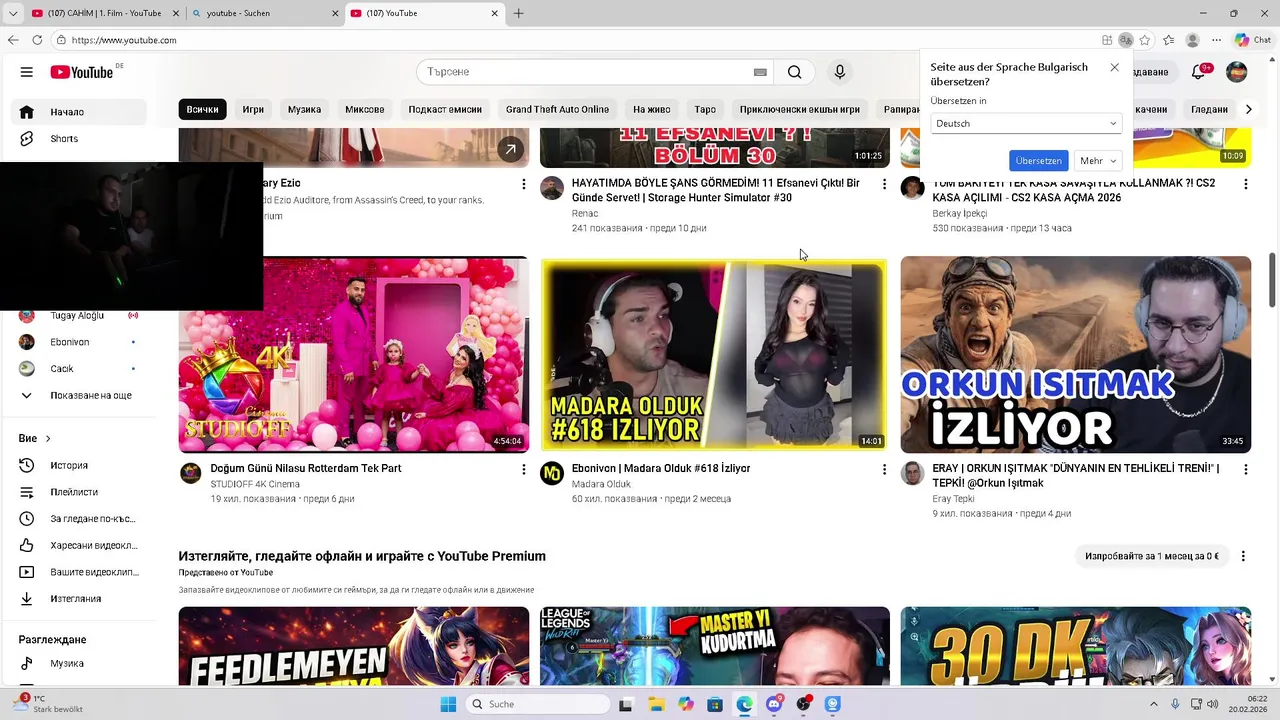The image size is (1280, 720).
Task: Click the YouTube logo
Action: [83, 72]
